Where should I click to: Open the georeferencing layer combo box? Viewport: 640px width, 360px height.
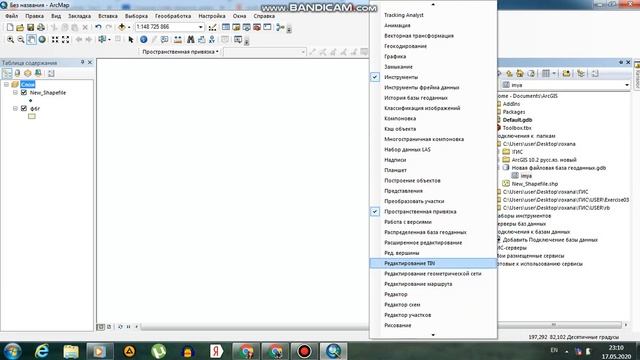point(264,52)
